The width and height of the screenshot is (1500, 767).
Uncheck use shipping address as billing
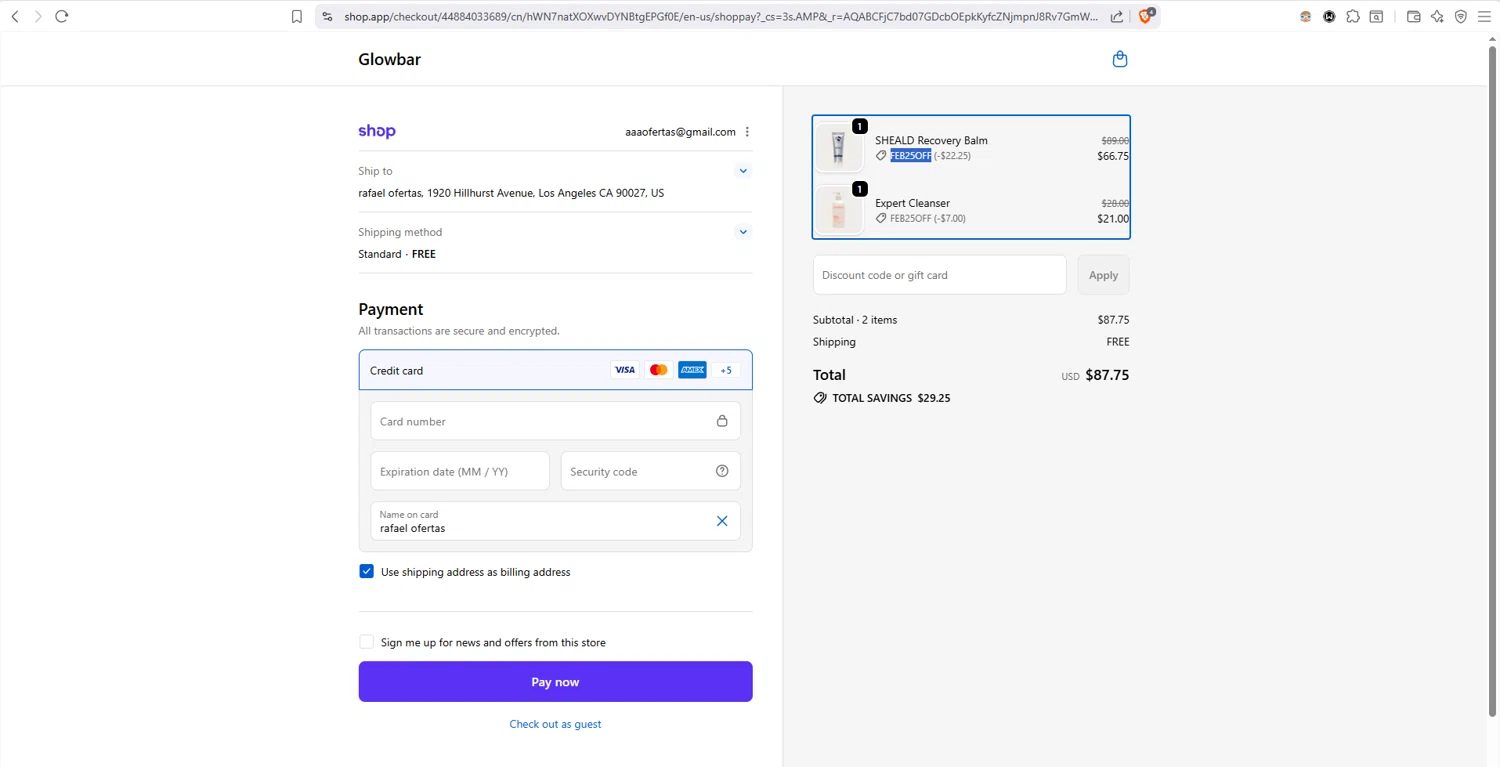click(x=366, y=571)
